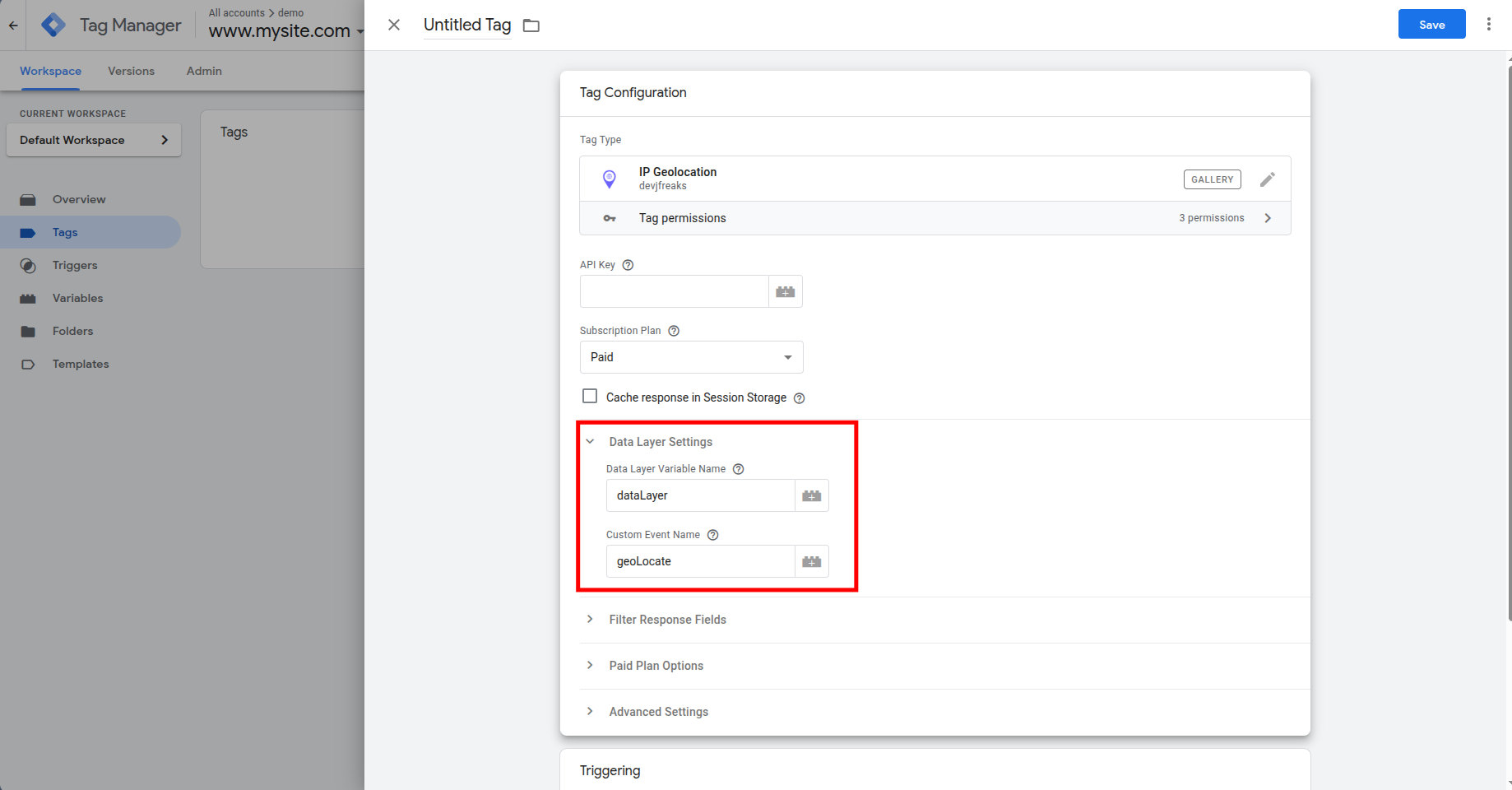Viewport: 1512px width, 790px height.
Task: Click the Triggering section heading
Action: (x=610, y=770)
